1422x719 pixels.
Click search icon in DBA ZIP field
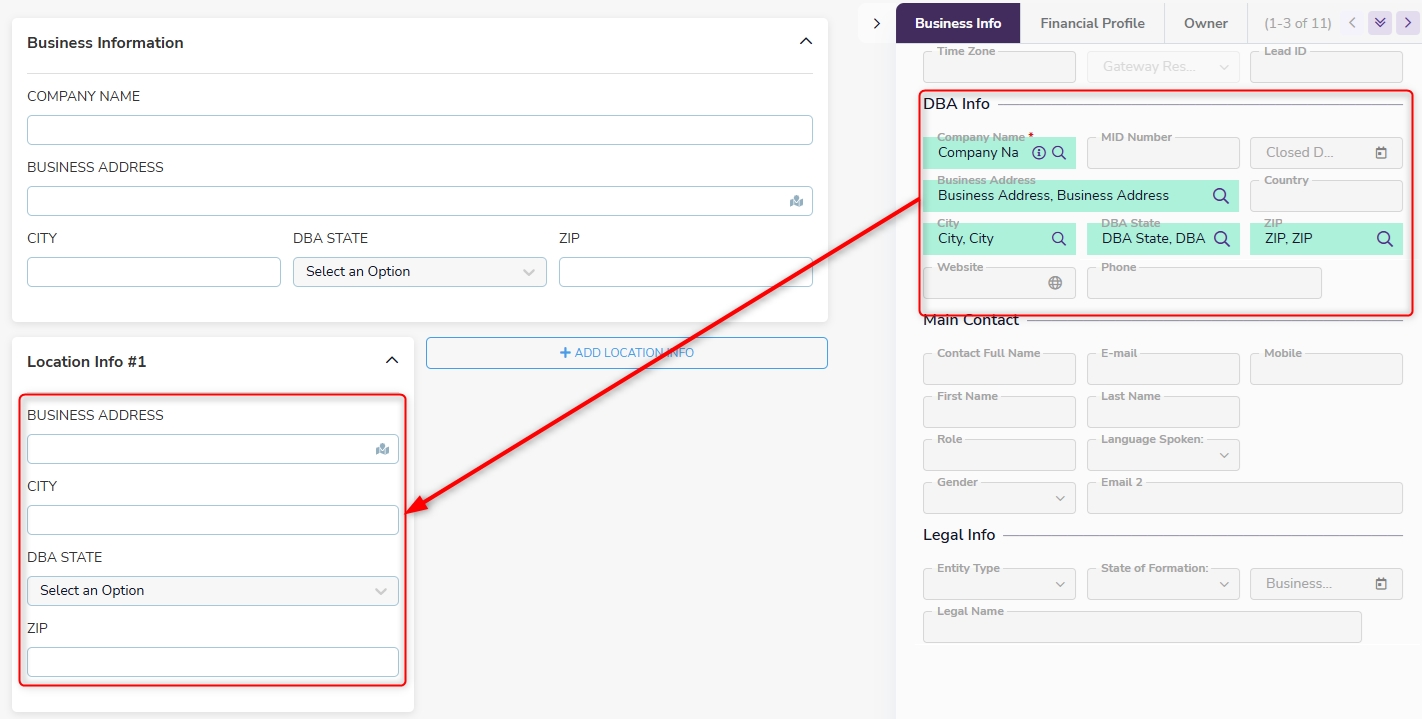click(1385, 239)
